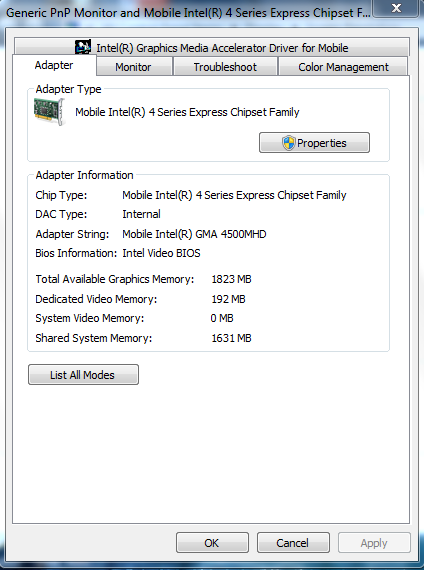This screenshot has height=570, width=424.
Task: Close the dialog with the X button
Action: (x=396, y=8)
